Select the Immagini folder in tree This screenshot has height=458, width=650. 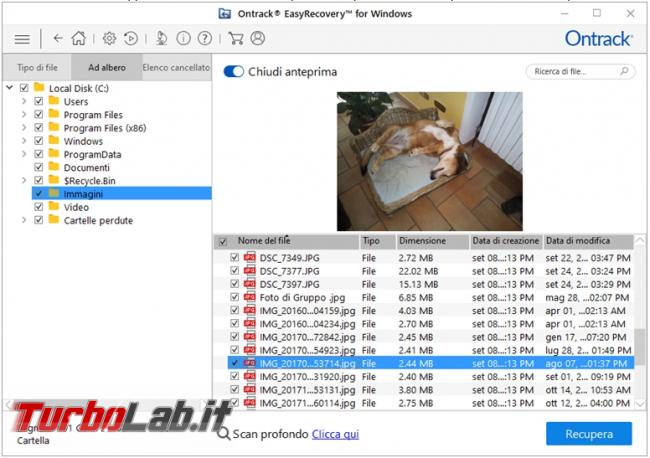[x=121, y=193]
